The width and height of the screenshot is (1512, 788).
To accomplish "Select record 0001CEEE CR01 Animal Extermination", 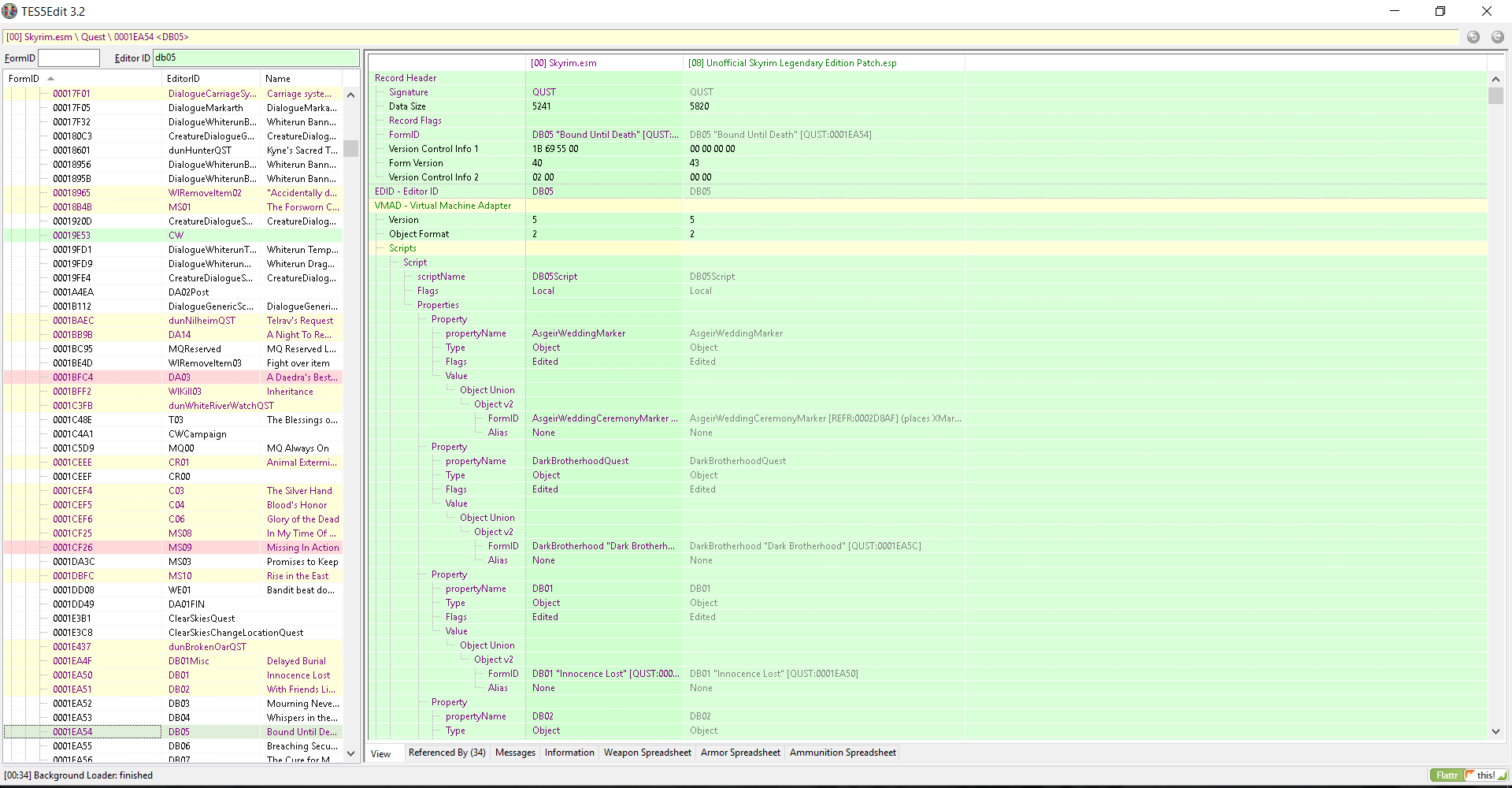I will coord(173,463).
